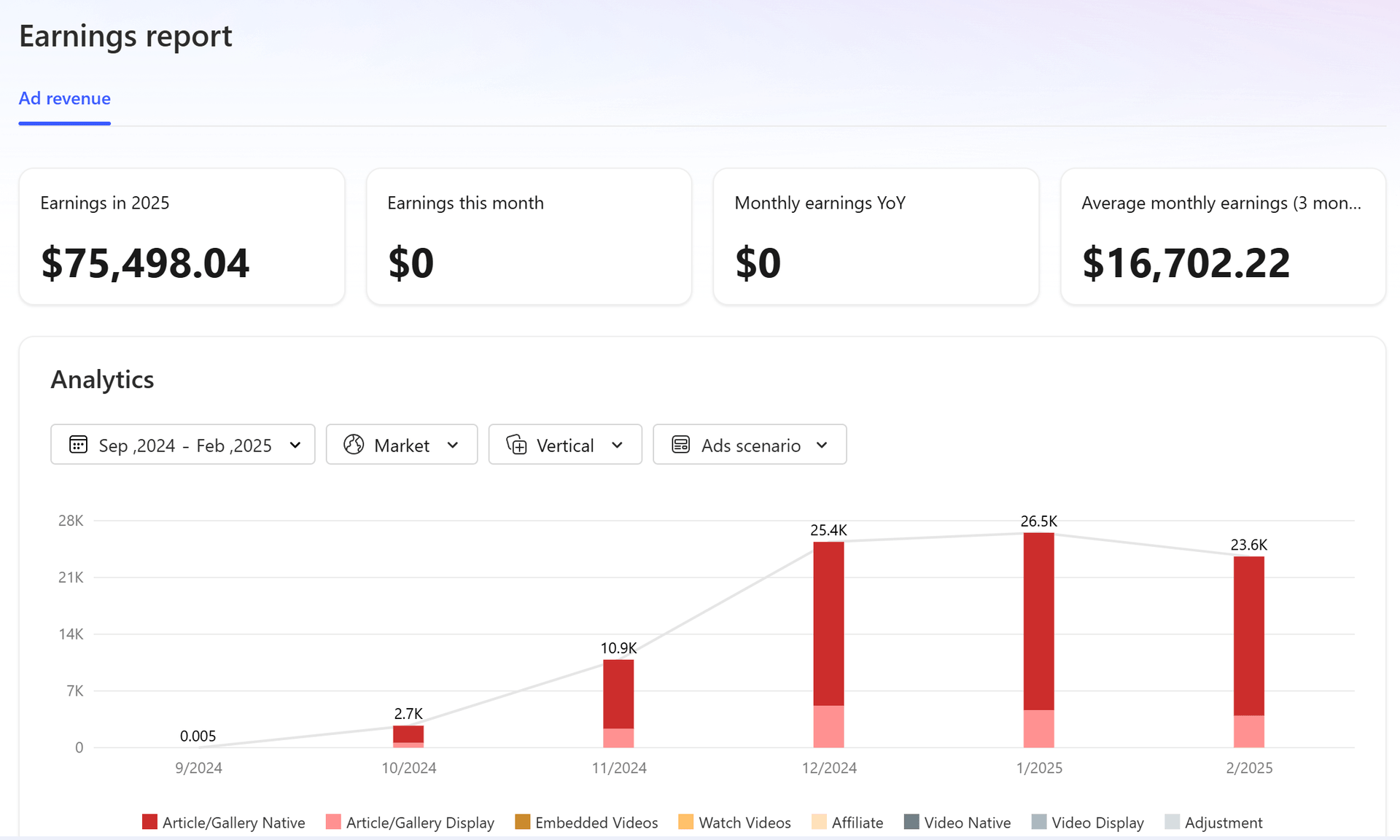Click the Adjustment legend label
The width and height of the screenshot is (1400, 840).
coord(1223,822)
